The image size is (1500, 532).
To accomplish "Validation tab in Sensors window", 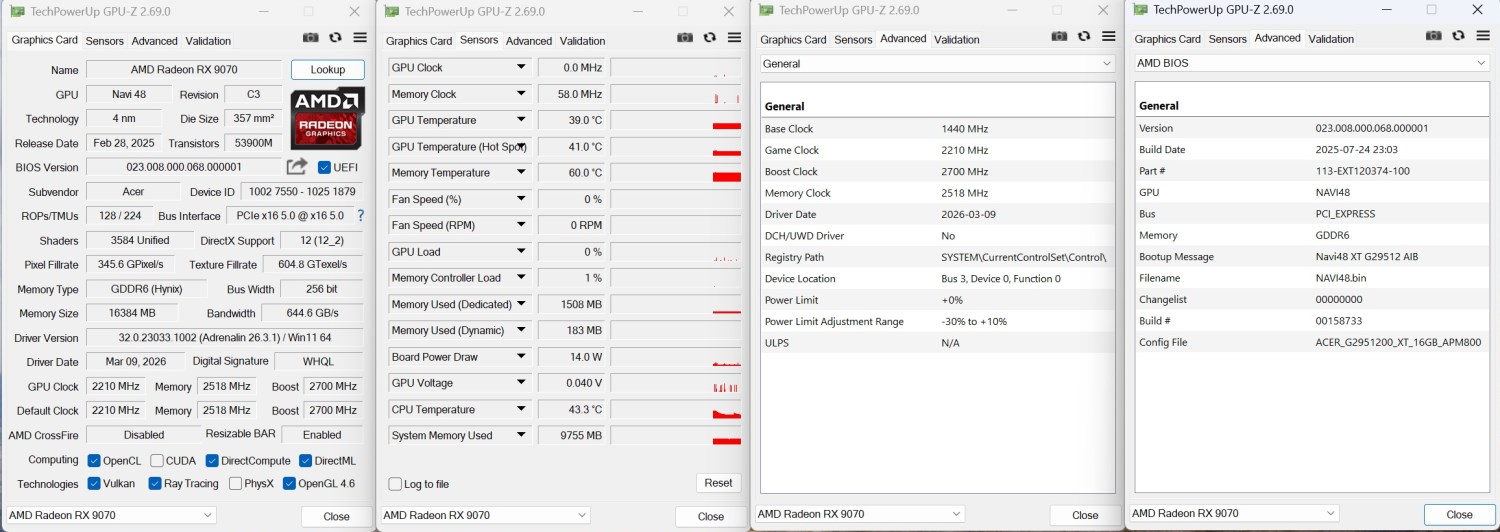I will pyautogui.click(x=582, y=41).
